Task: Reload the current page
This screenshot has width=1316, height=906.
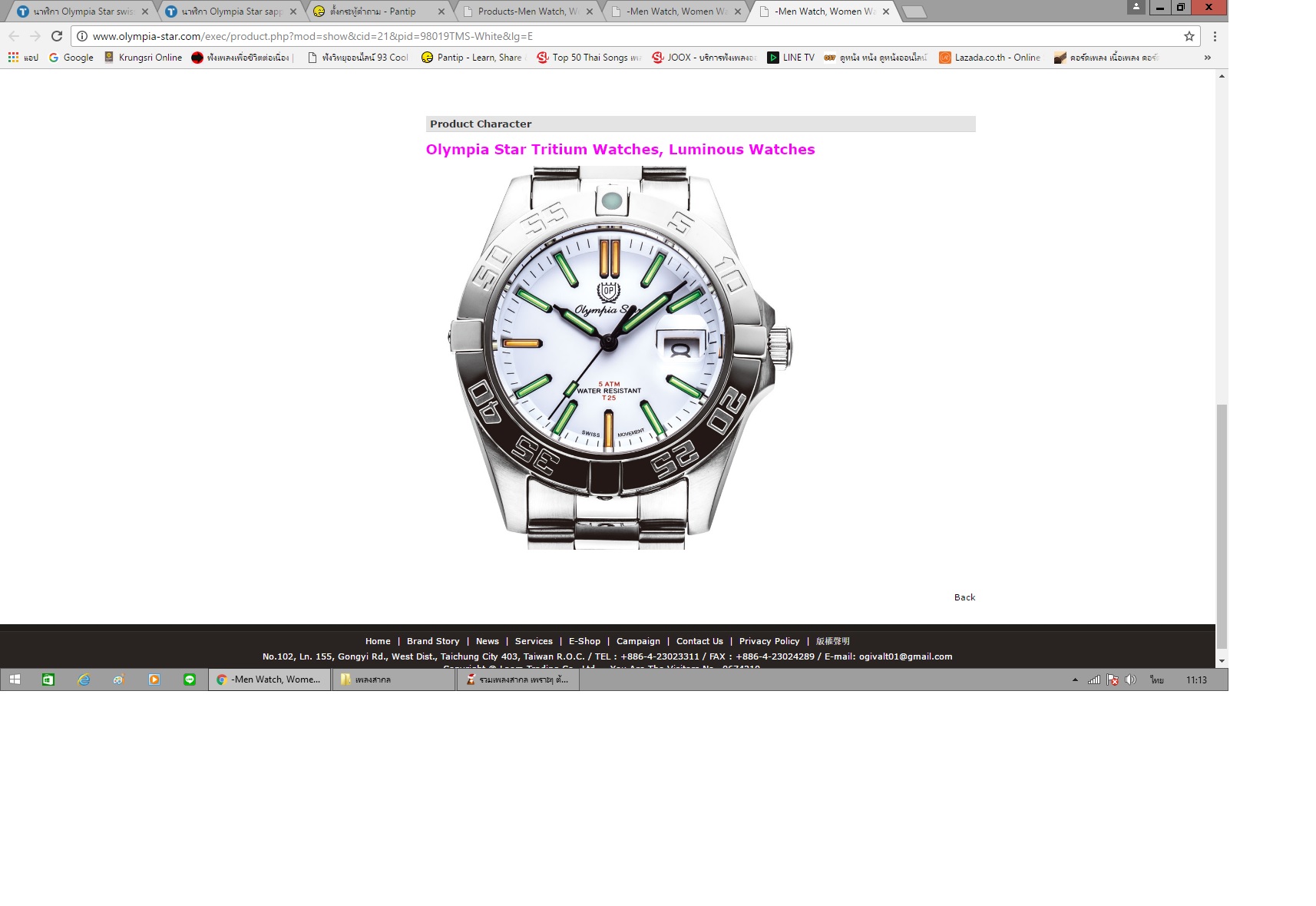Action: pyautogui.click(x=57, y=36)
